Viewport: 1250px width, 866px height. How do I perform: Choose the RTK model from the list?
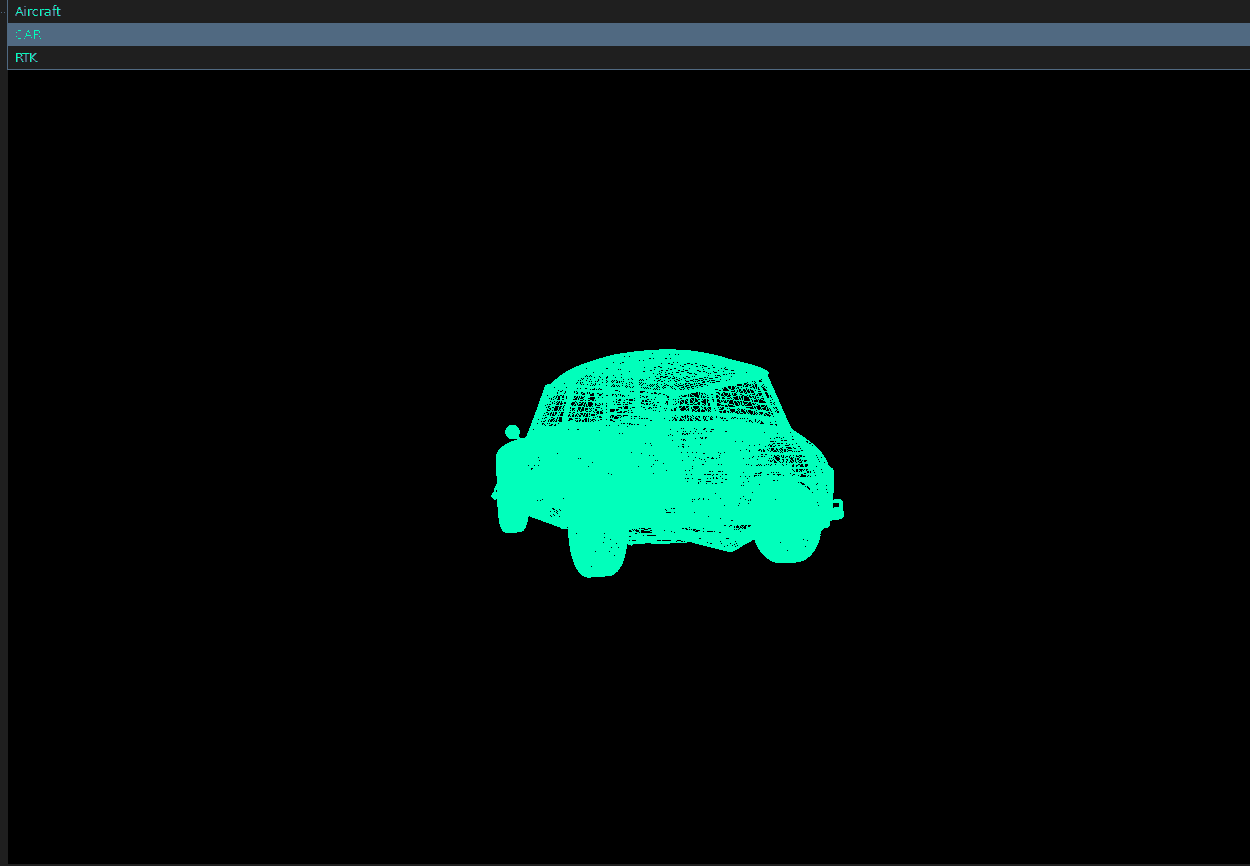[26, 58]
